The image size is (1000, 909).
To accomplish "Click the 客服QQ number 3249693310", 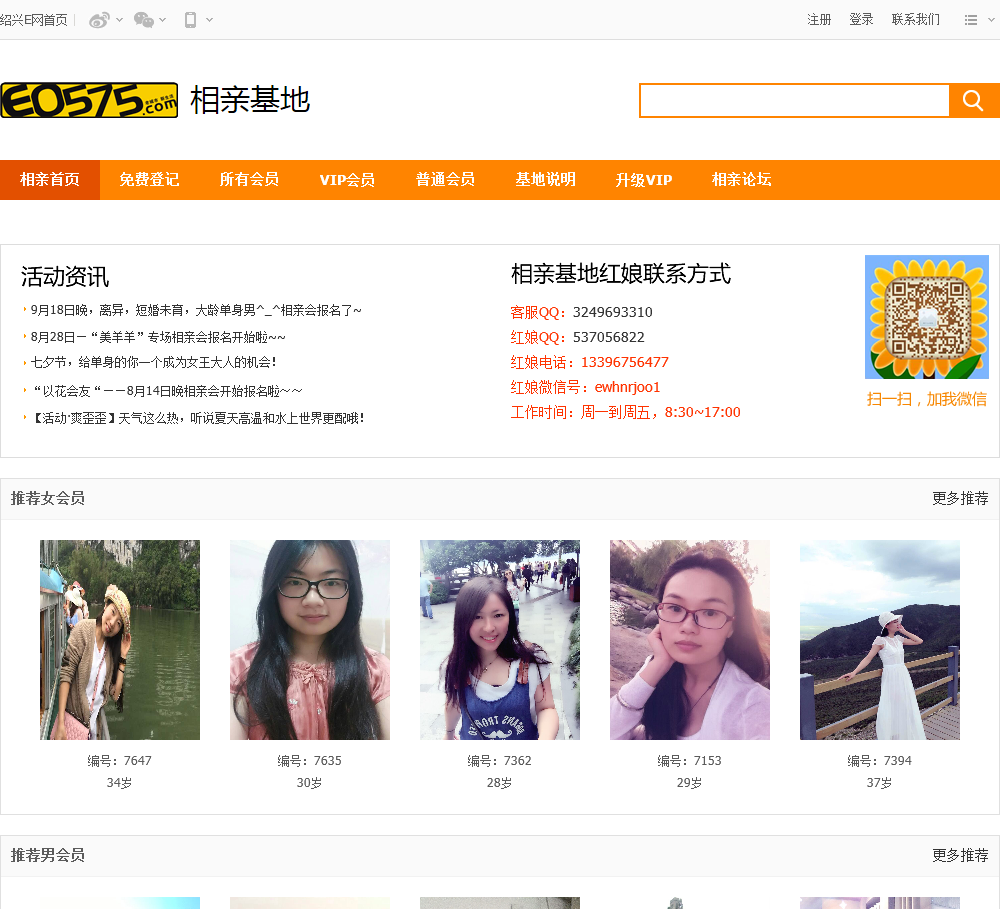I will pos(612,313).
